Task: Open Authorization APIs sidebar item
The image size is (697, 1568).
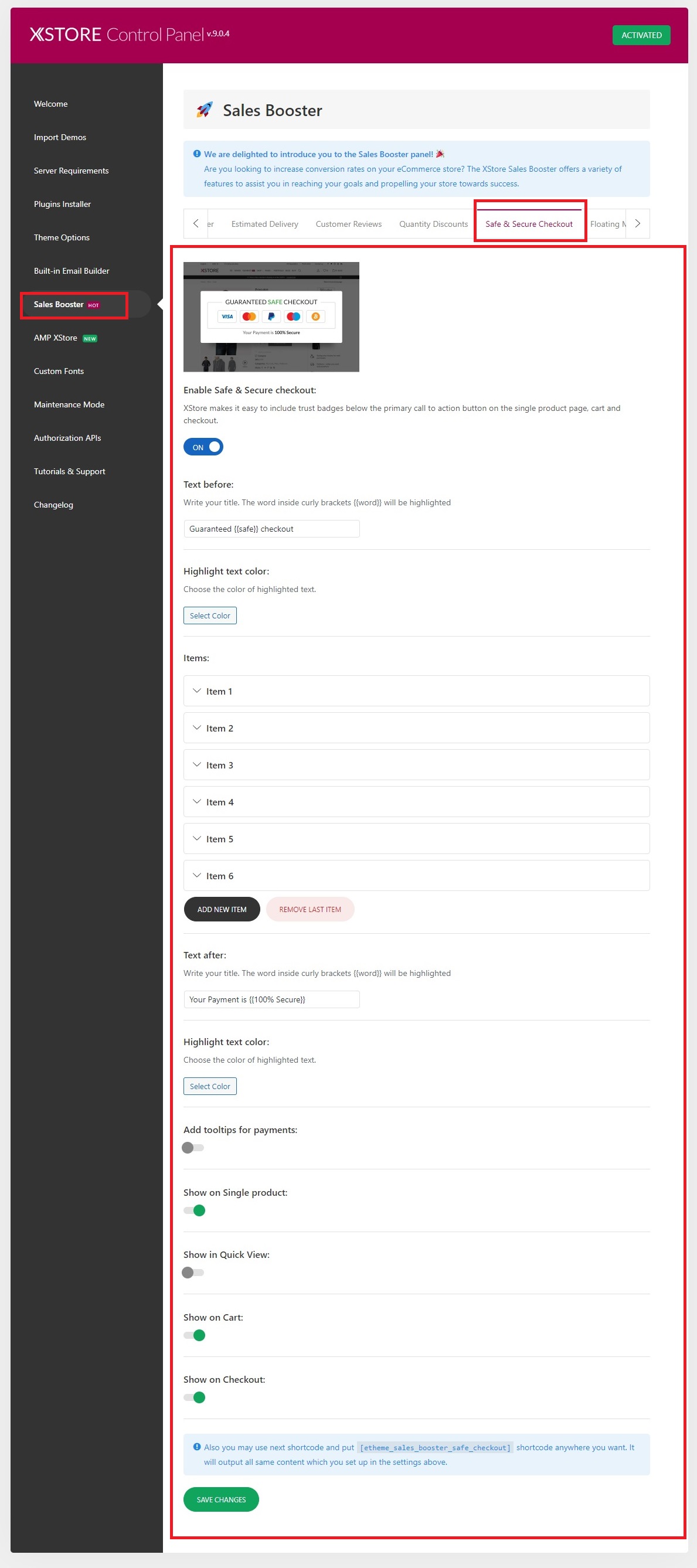Action: click(x=67, y=438)
